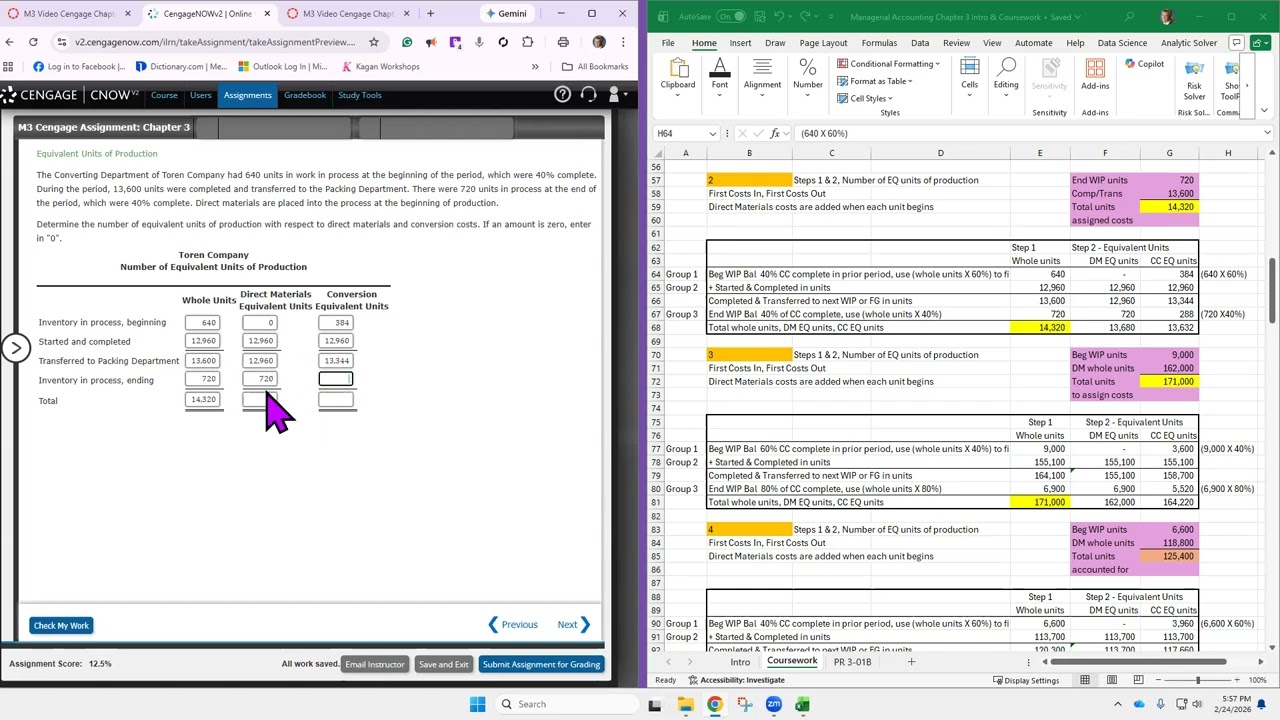Image resolution: width=1280 pixels, height=720 pixels.
Task: Open Excel Add-ins button
Action: pos(1095,75)
